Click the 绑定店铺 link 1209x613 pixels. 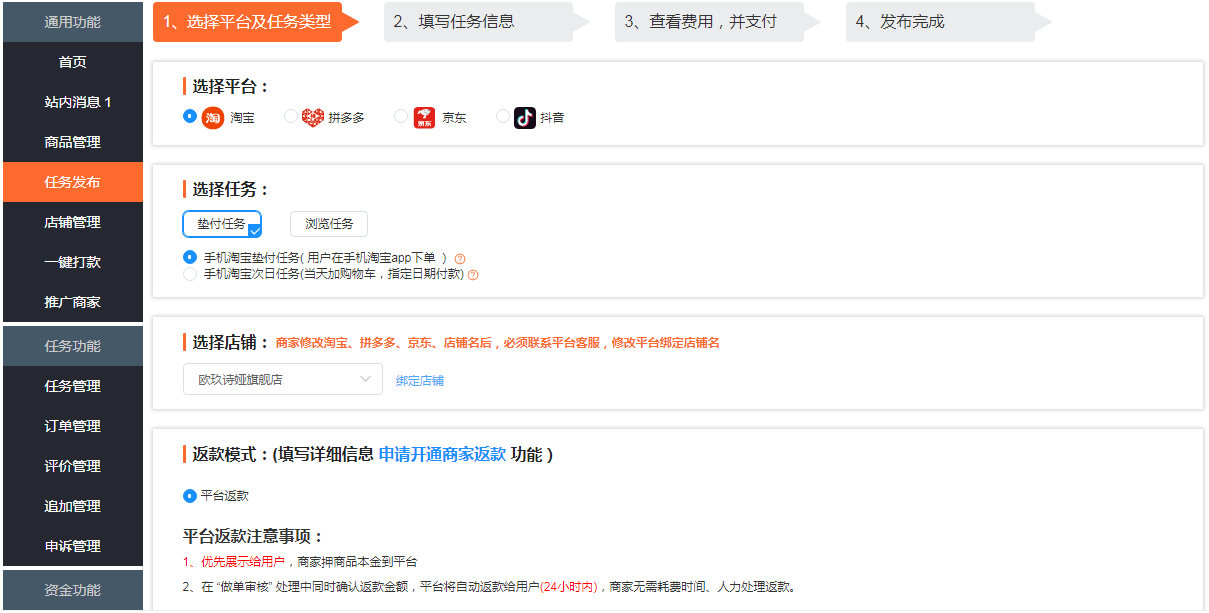[418, 380]
